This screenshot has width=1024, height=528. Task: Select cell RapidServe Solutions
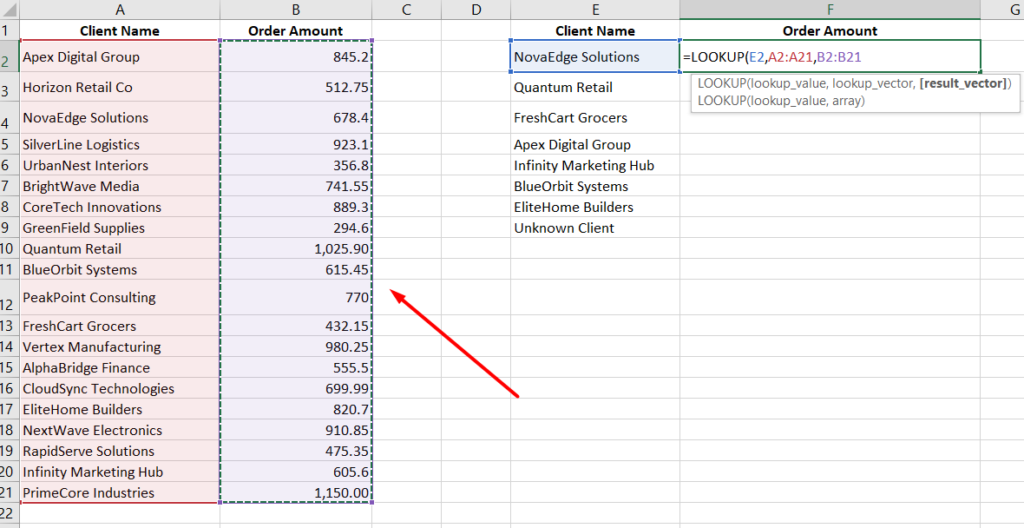[x=120, y=452]
